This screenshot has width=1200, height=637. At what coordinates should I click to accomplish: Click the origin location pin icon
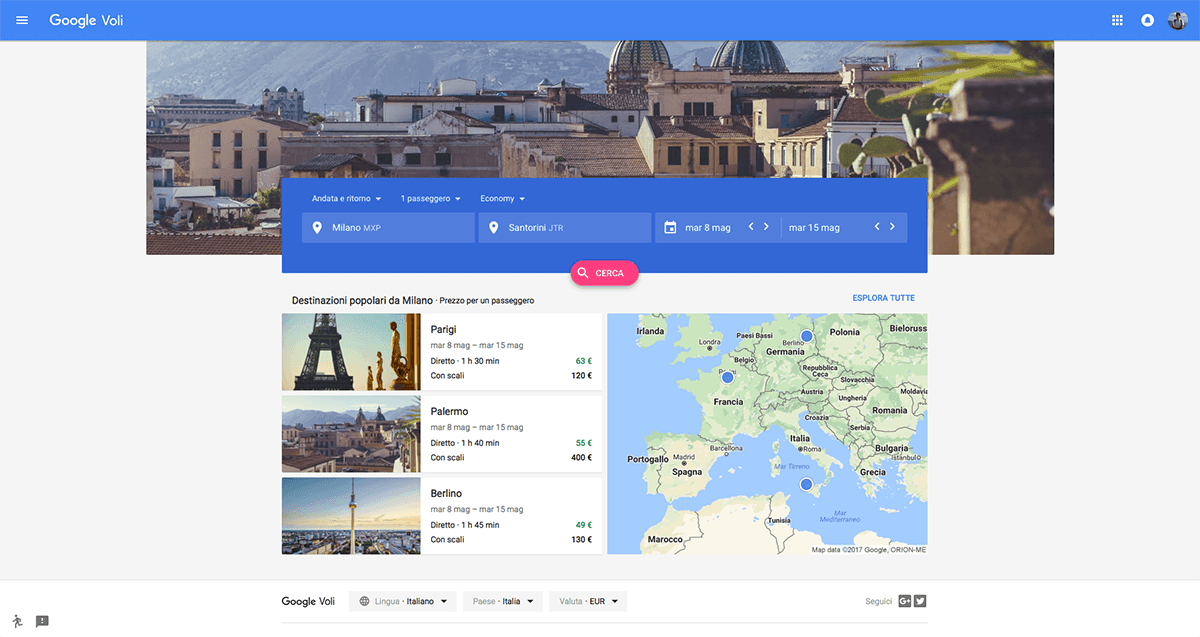[317, 228]
